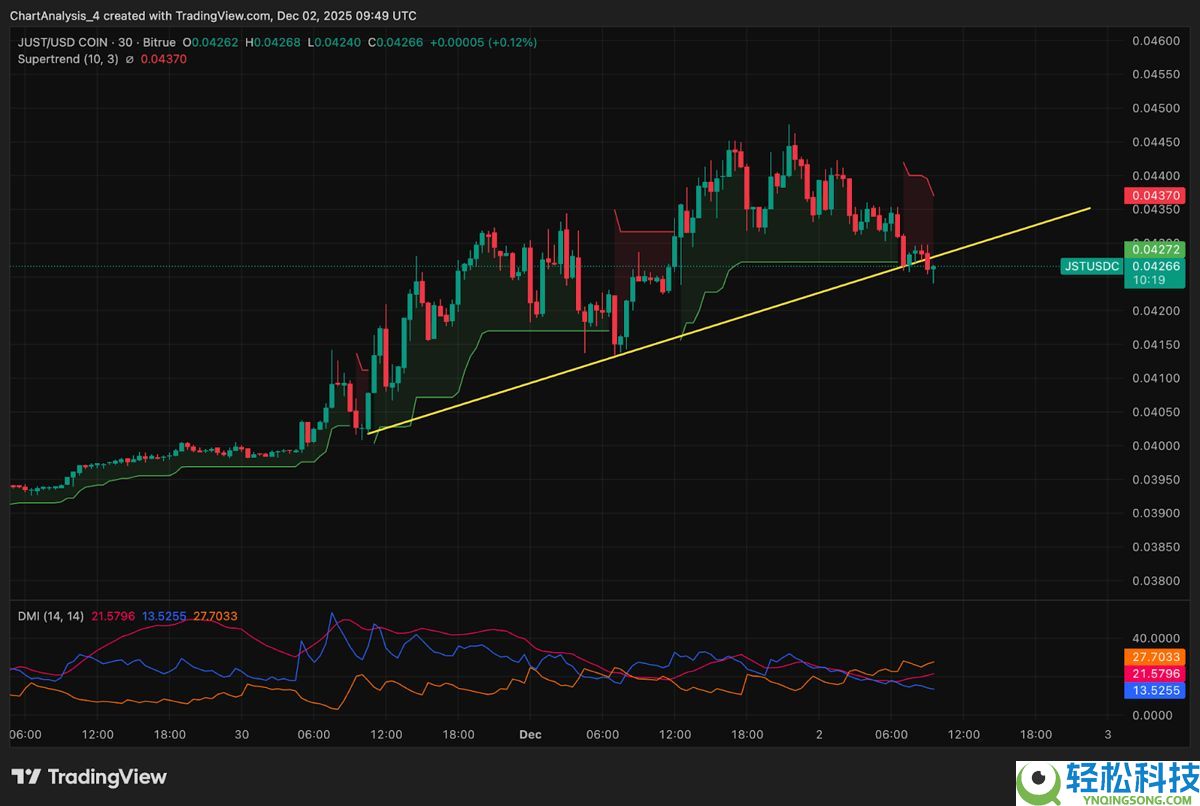
Task: Click the empty-value symbol beside Supertrend
Action: click(129, 59)
